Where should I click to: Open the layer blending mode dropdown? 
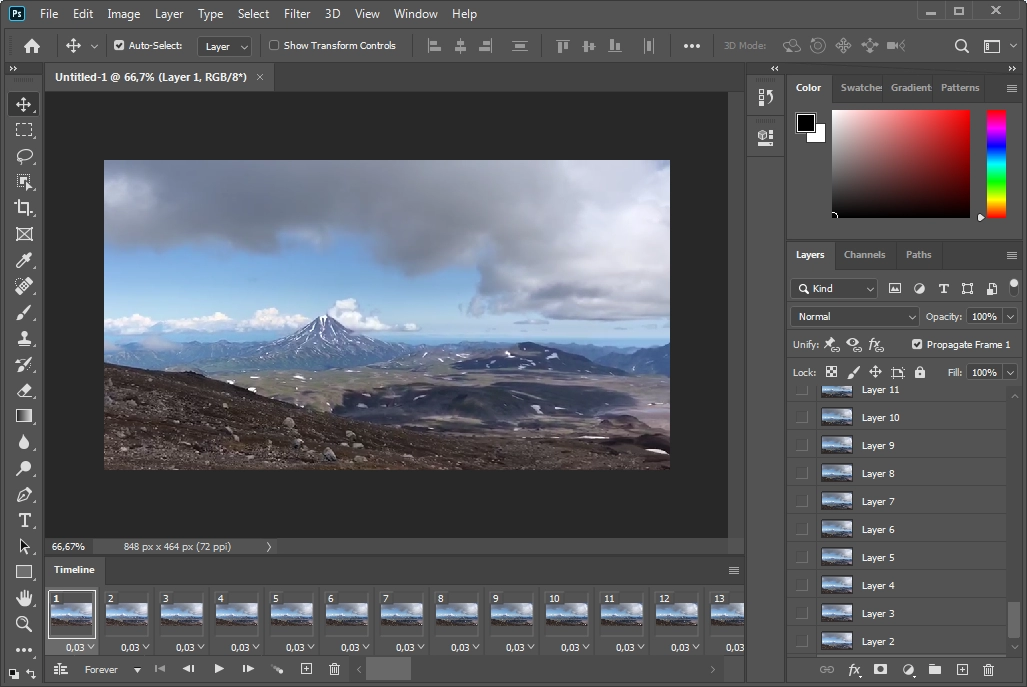coord(854,316)
